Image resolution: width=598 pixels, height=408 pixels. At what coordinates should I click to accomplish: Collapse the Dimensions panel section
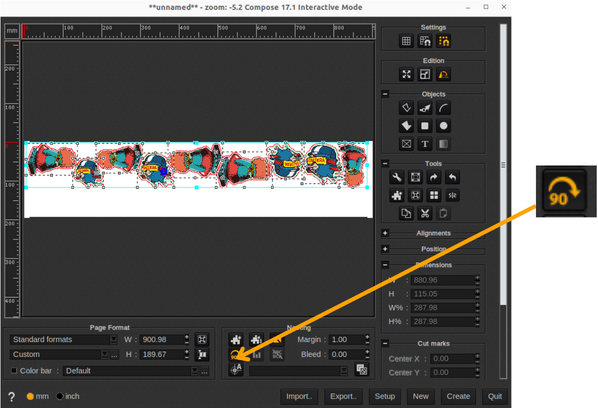385,265
